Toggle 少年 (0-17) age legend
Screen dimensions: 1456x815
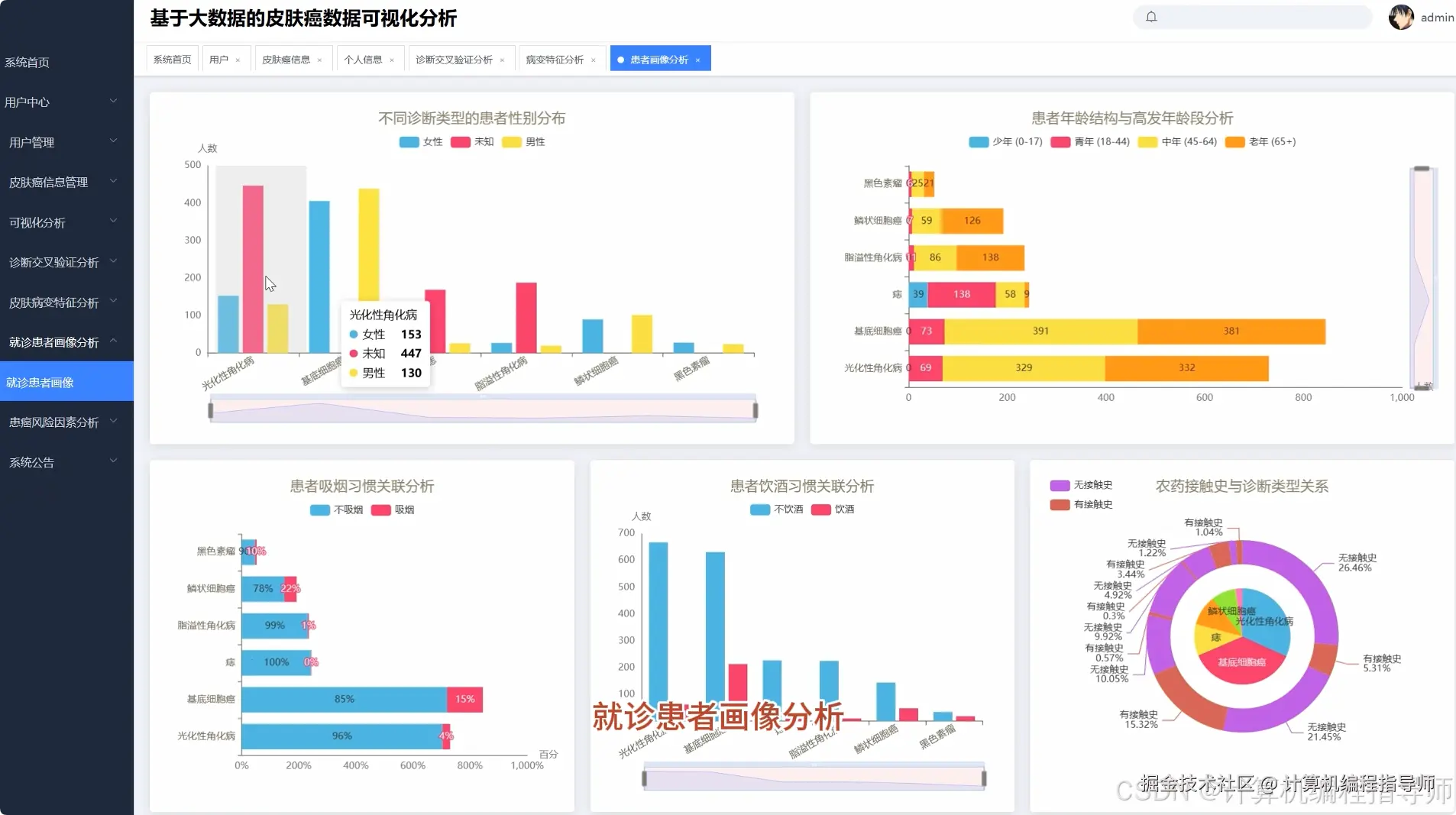click(1005, 142)
